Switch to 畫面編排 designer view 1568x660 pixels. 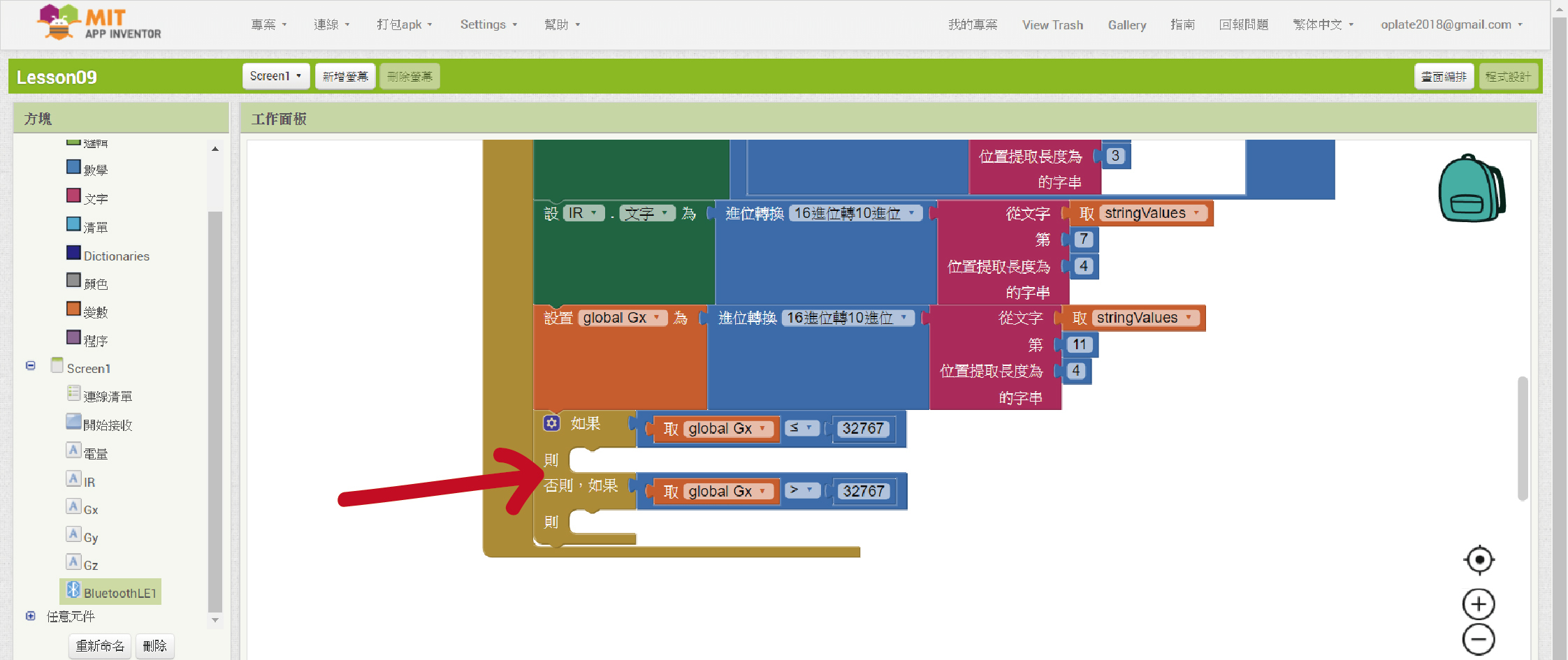(1444, 76)
